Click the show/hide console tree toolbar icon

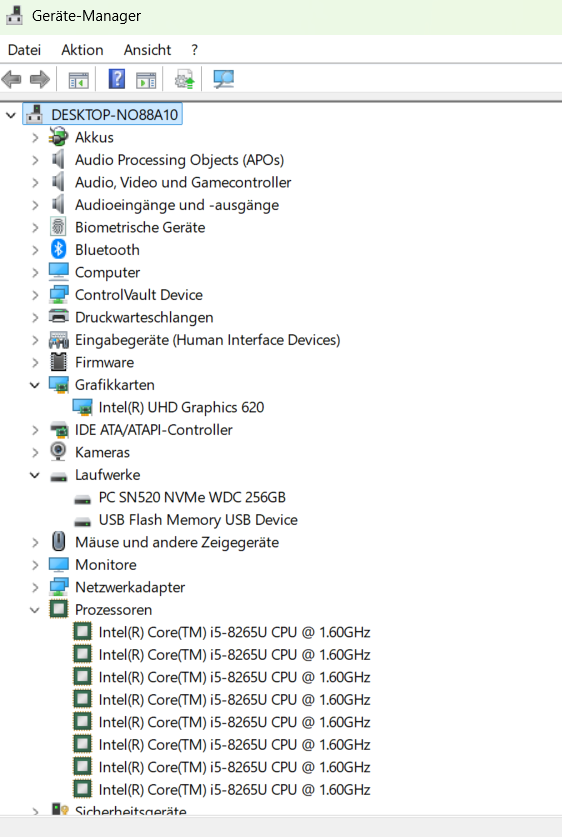click(78, 81)
